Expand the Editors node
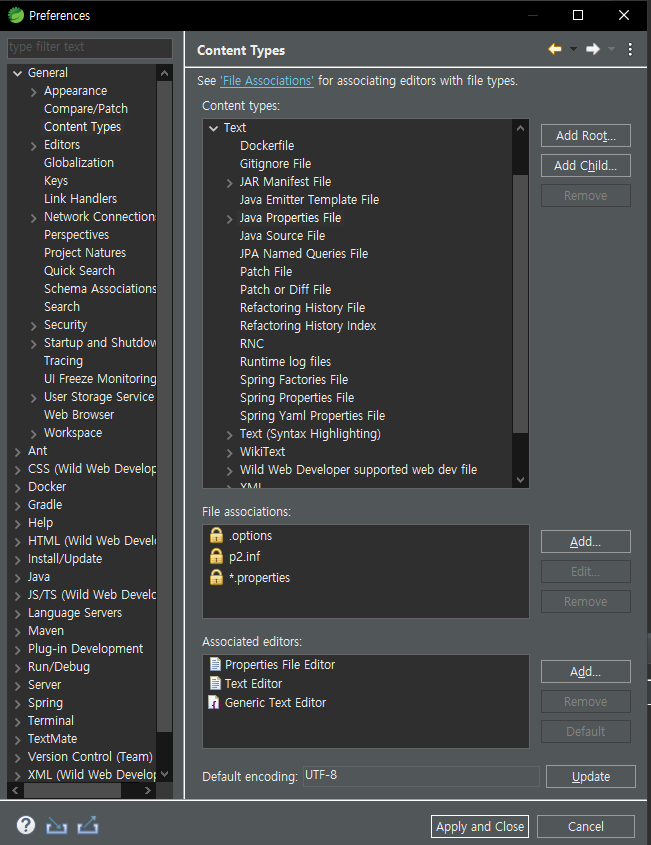Image resolution: width=651 pixels, height=845 pixels. 34,146
